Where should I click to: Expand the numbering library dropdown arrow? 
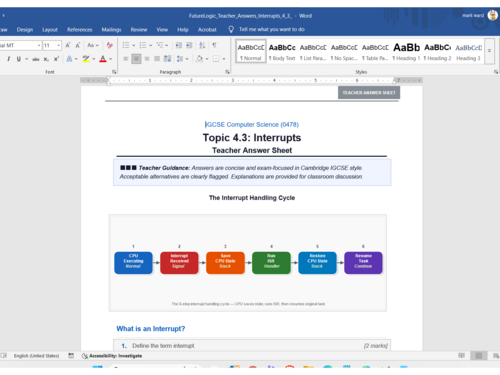(x=151, y=45)
